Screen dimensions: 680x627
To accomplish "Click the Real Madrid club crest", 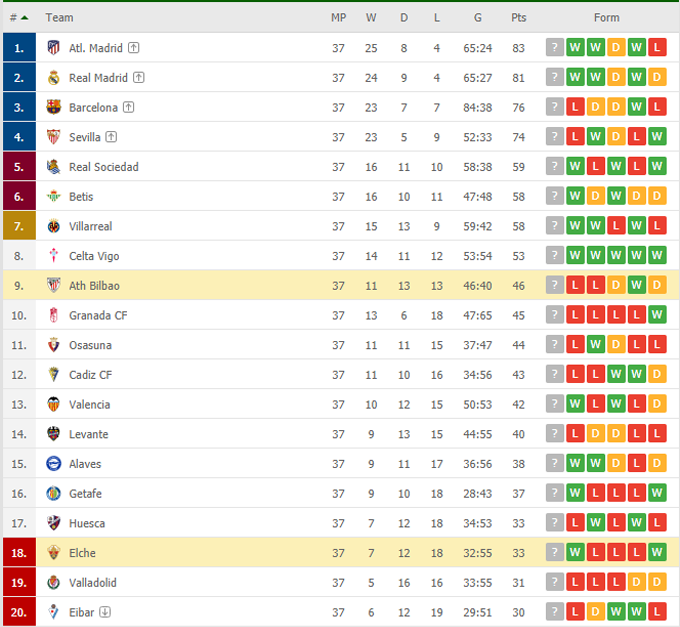I will (54, 78).
